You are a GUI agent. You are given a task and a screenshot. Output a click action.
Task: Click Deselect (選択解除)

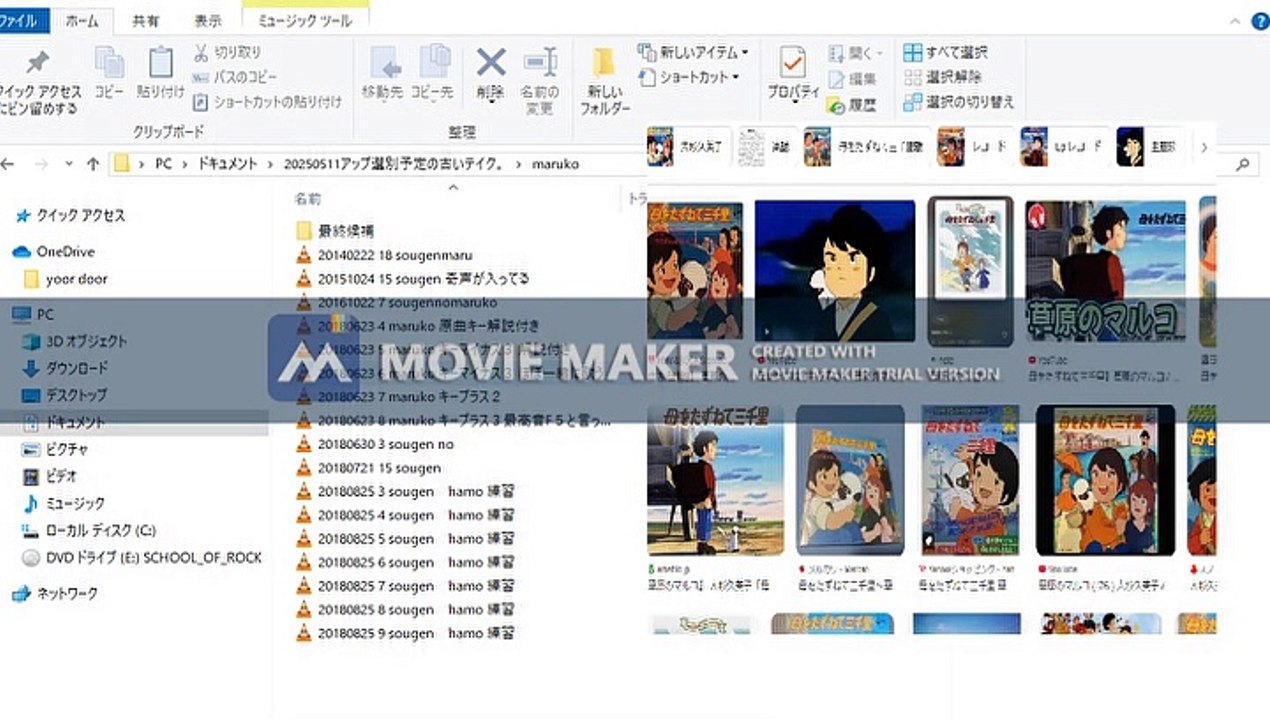click(x=943, y=77)
